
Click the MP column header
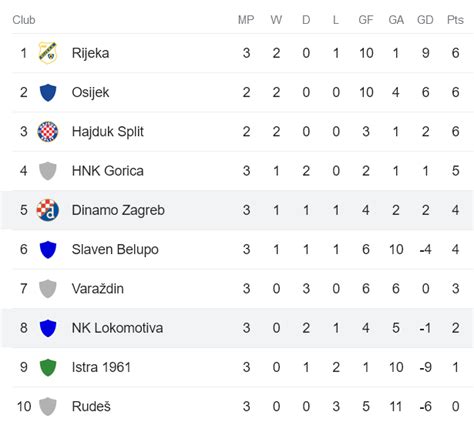(246, 20)
